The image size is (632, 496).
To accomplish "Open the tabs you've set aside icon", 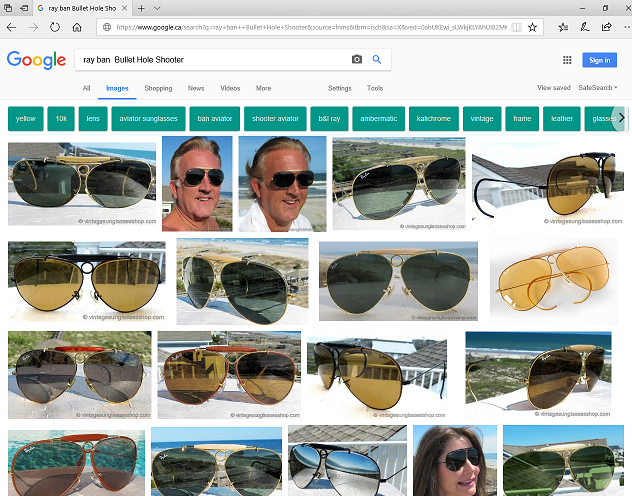I will [x=8, y=8].
